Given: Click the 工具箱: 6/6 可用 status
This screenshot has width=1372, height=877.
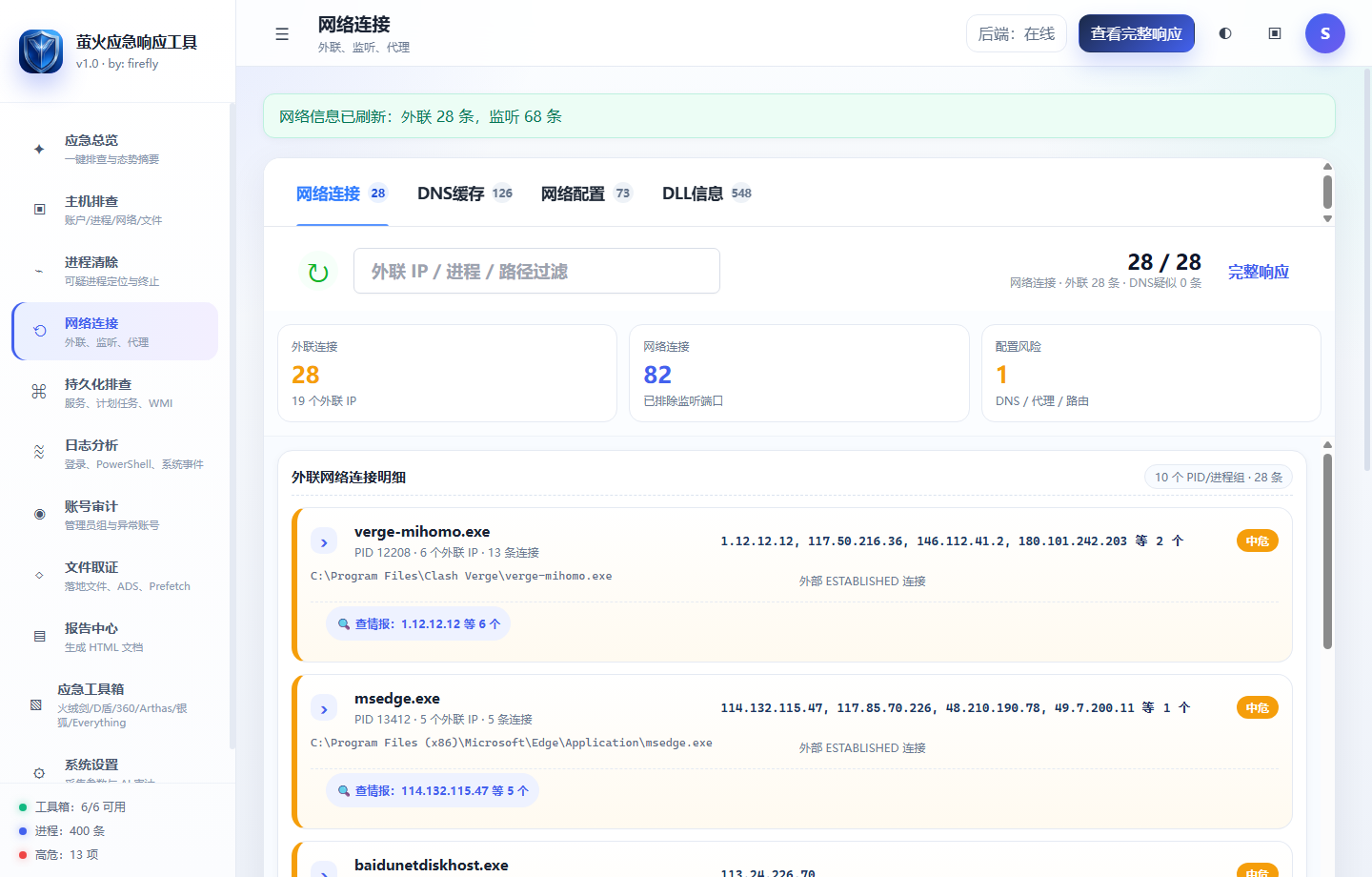Looking at the screenshot, I should tap(81, 806).
